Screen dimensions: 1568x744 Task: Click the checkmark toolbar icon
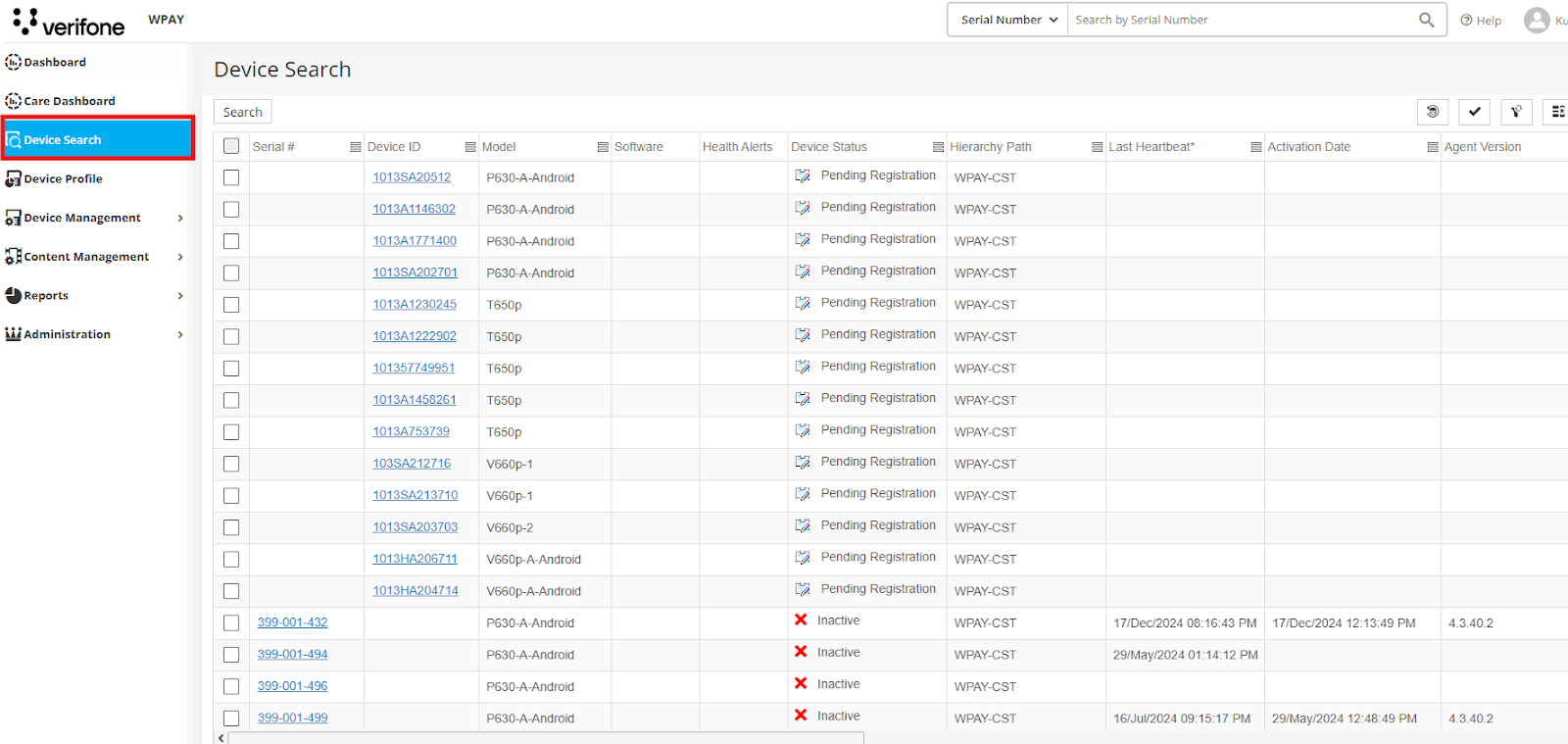1474,112
